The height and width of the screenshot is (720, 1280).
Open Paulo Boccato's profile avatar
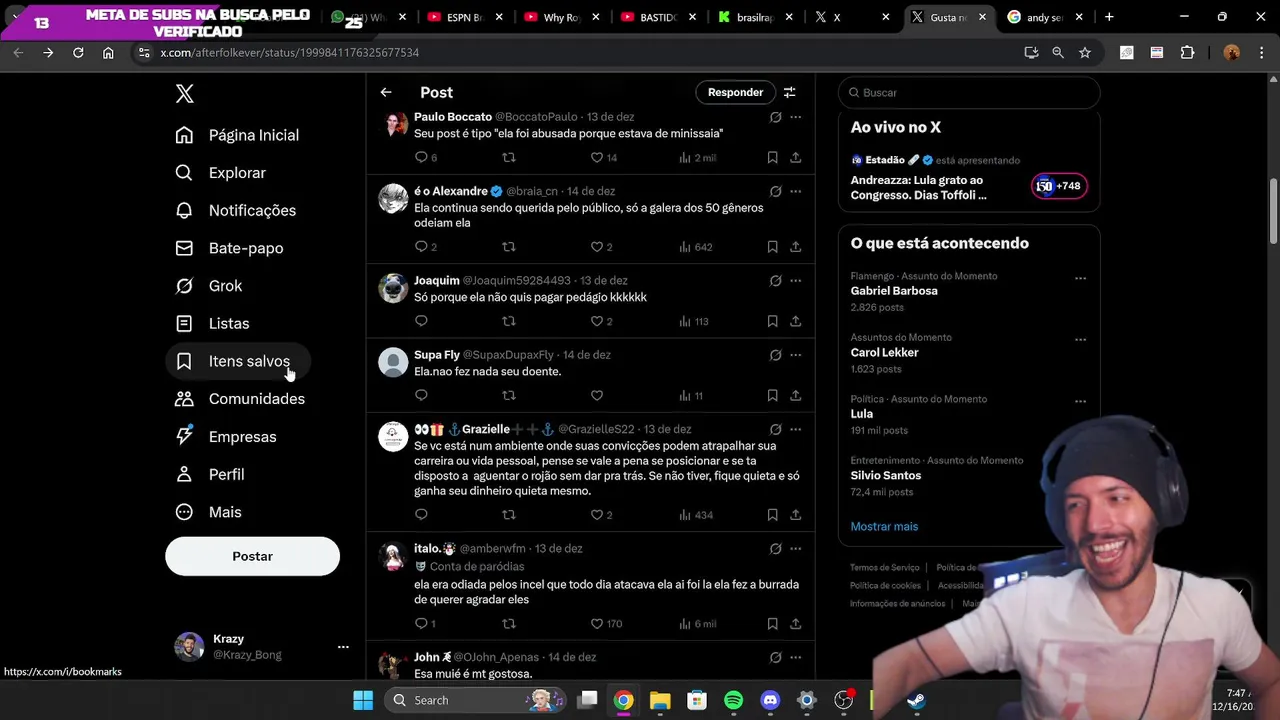coord(393,125)
